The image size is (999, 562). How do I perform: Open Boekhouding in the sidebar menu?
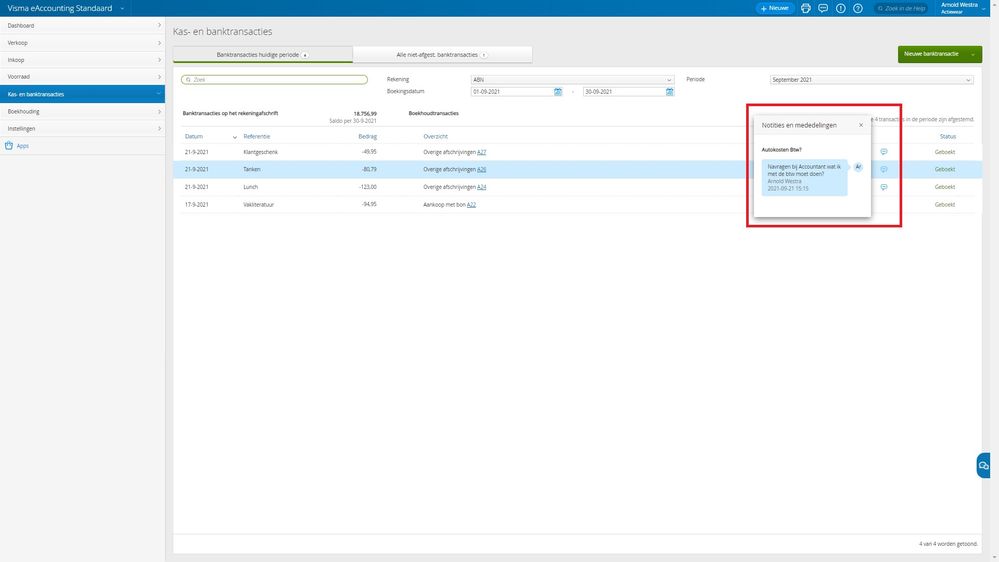82,111
